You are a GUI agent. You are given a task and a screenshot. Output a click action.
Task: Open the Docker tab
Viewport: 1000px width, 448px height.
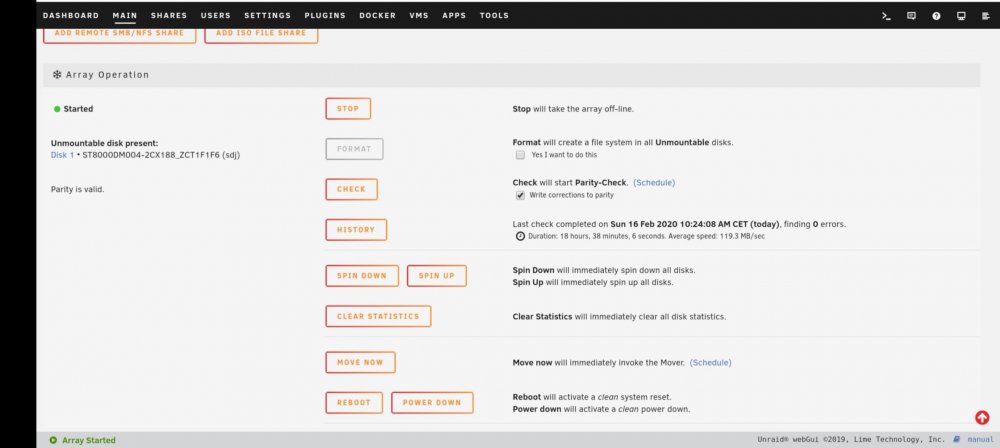pos(378,15)
